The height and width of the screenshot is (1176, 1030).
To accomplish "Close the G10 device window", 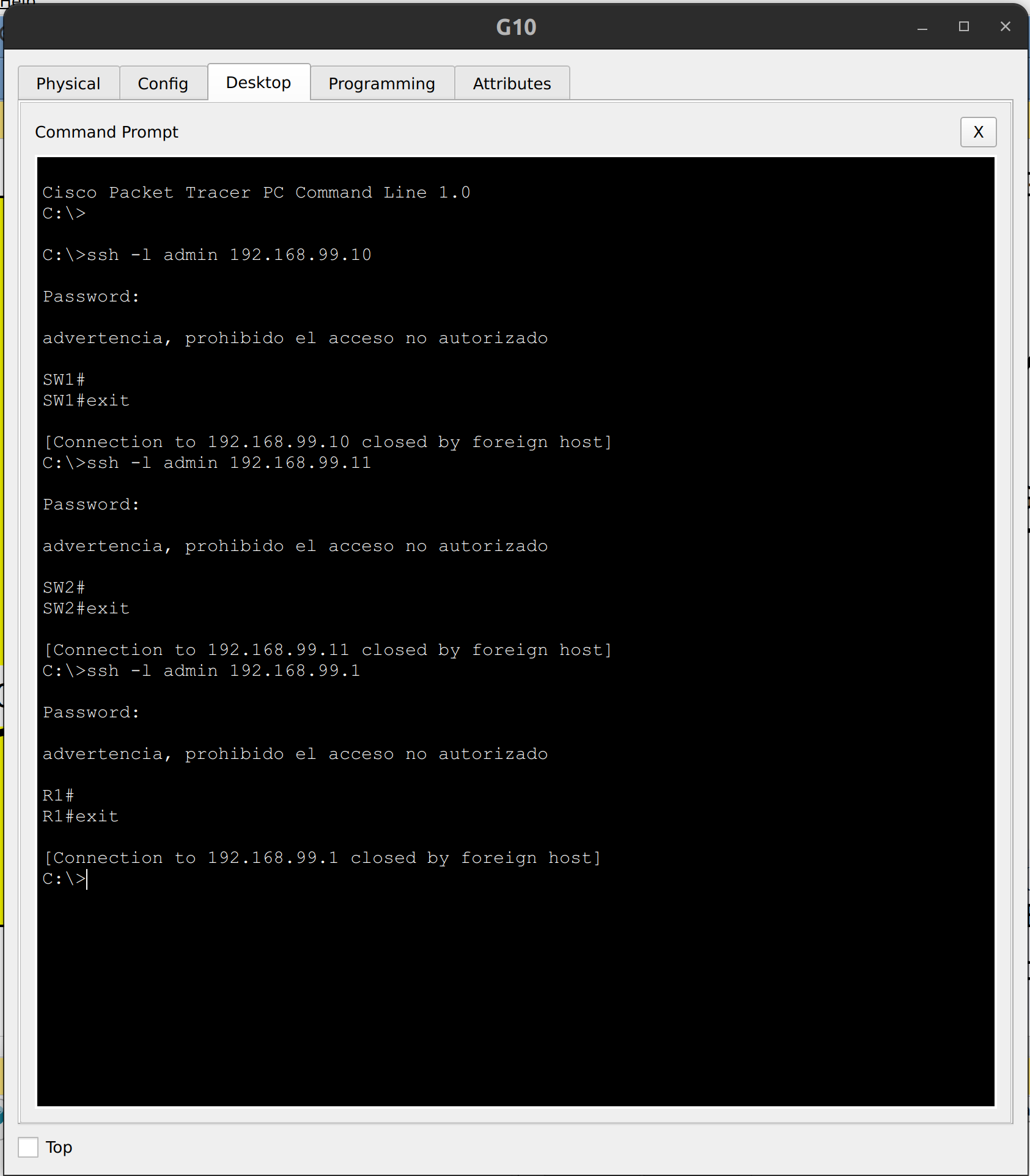I will [x=1005, y=27].
